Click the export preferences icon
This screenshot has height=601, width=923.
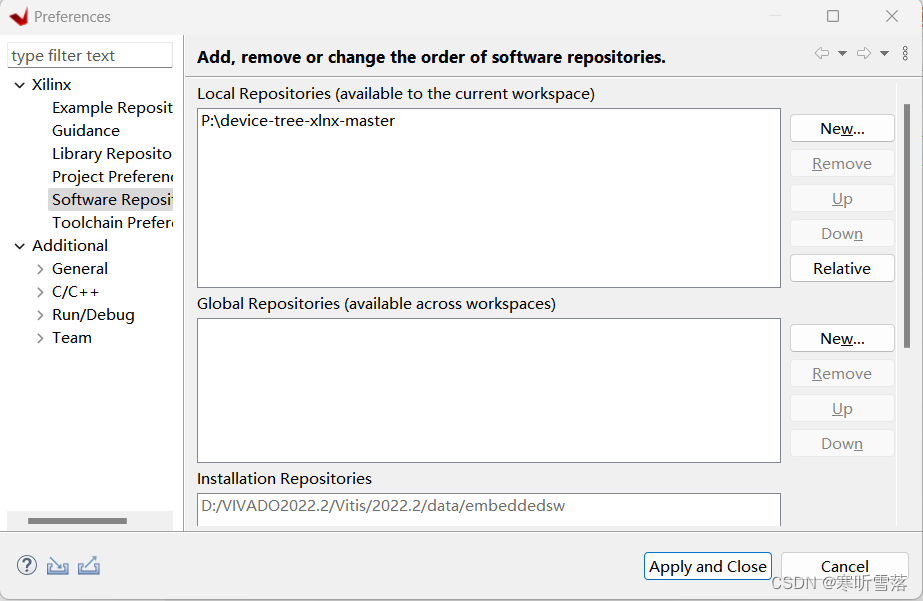pyautogui.click(x=89, y=566)
